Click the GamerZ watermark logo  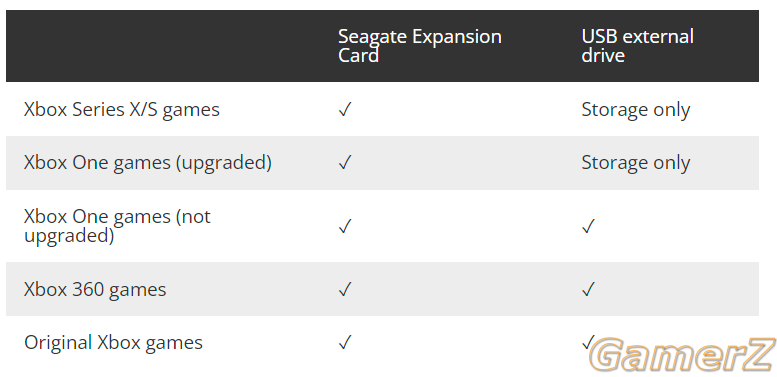pyautogui.click(x=684, y=355)
